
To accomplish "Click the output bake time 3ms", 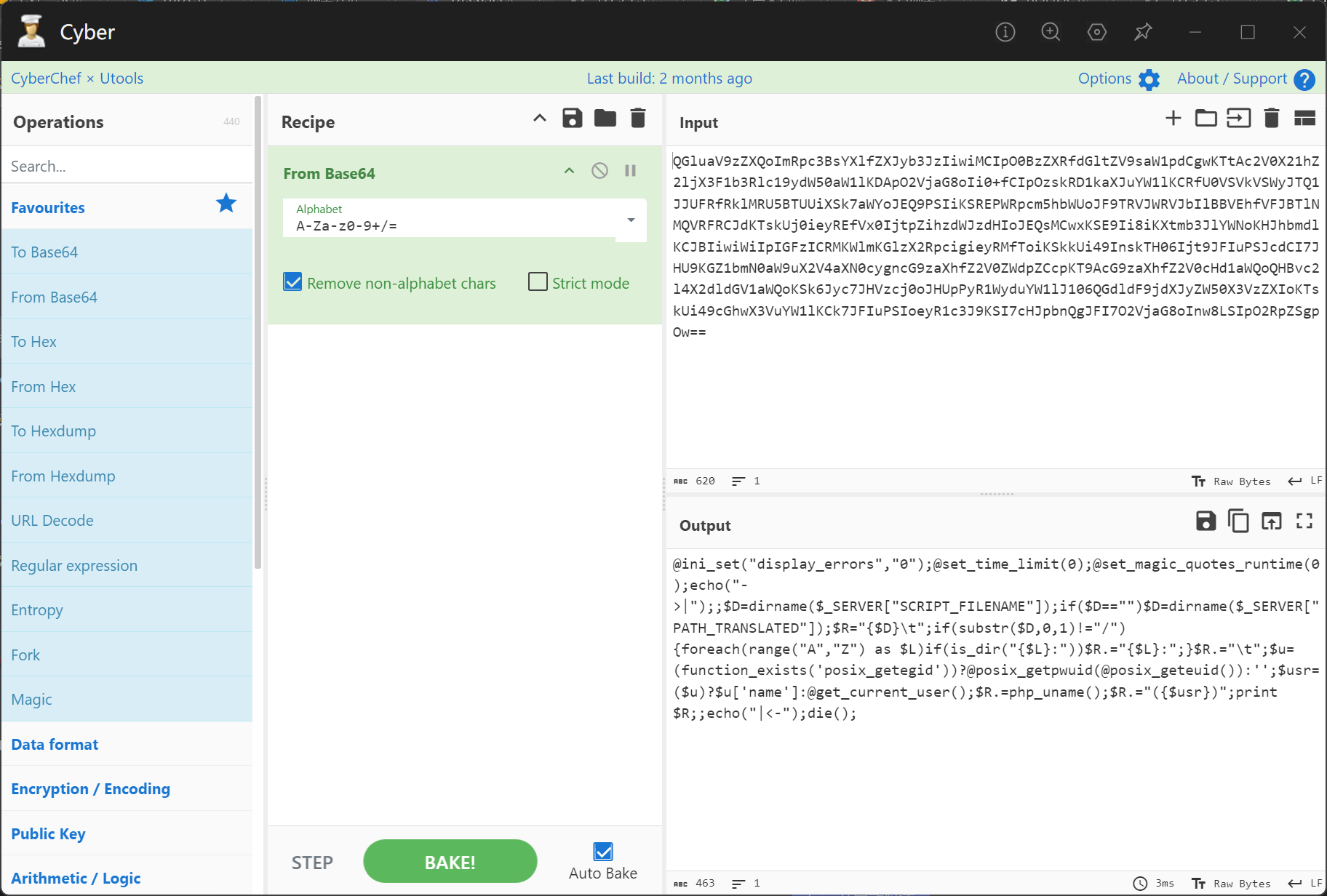I will (x=1154, y=884).
